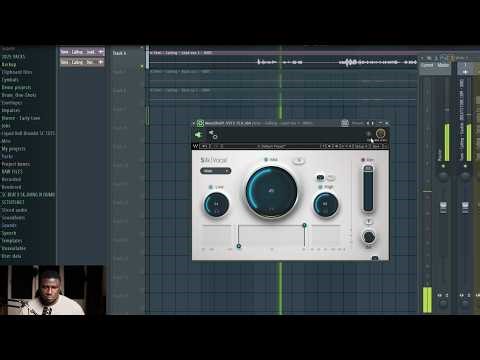Click the small button below the Dyn slider
Image resolution: width=480 pixels, height=360 pixels.
point(369,222)
